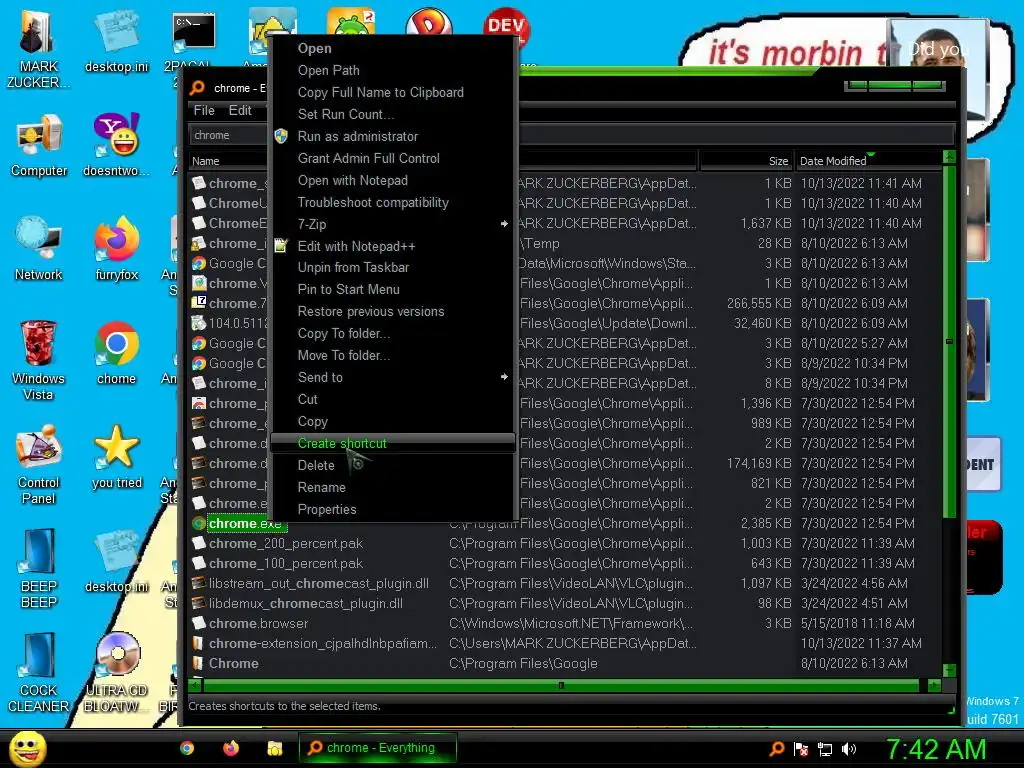1024x768 pixels.
Task: Sort results by Size column header
Action: [x=746, y=161]
